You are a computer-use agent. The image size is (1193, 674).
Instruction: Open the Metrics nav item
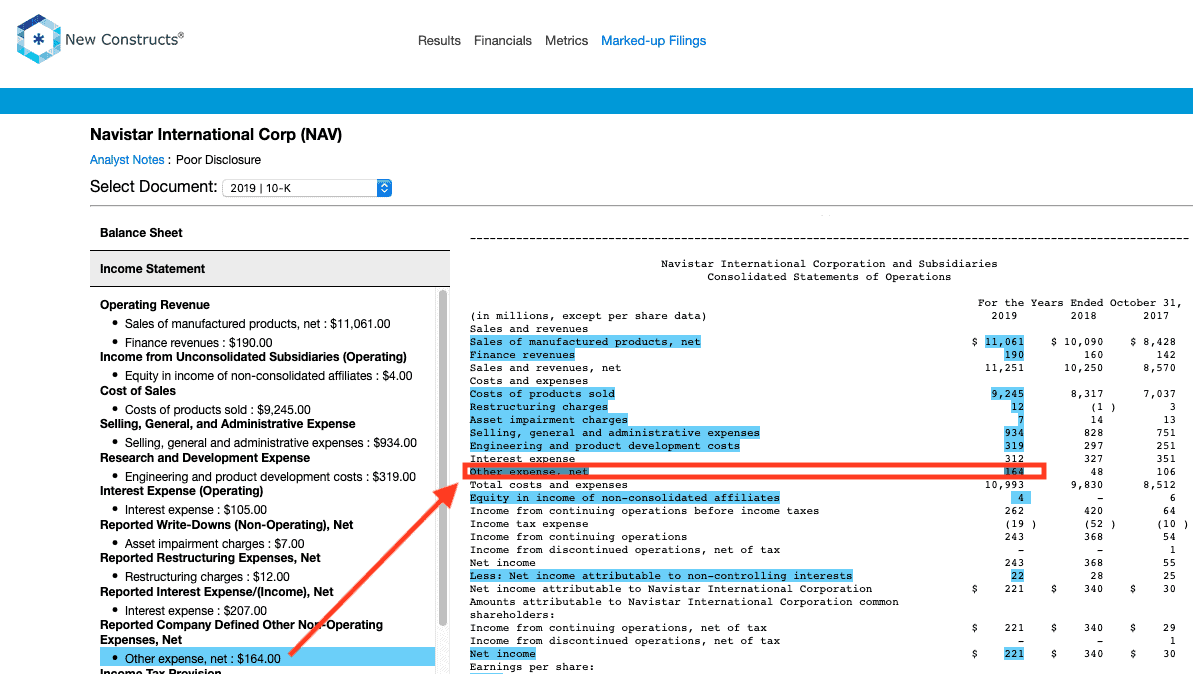click(566, 40)
